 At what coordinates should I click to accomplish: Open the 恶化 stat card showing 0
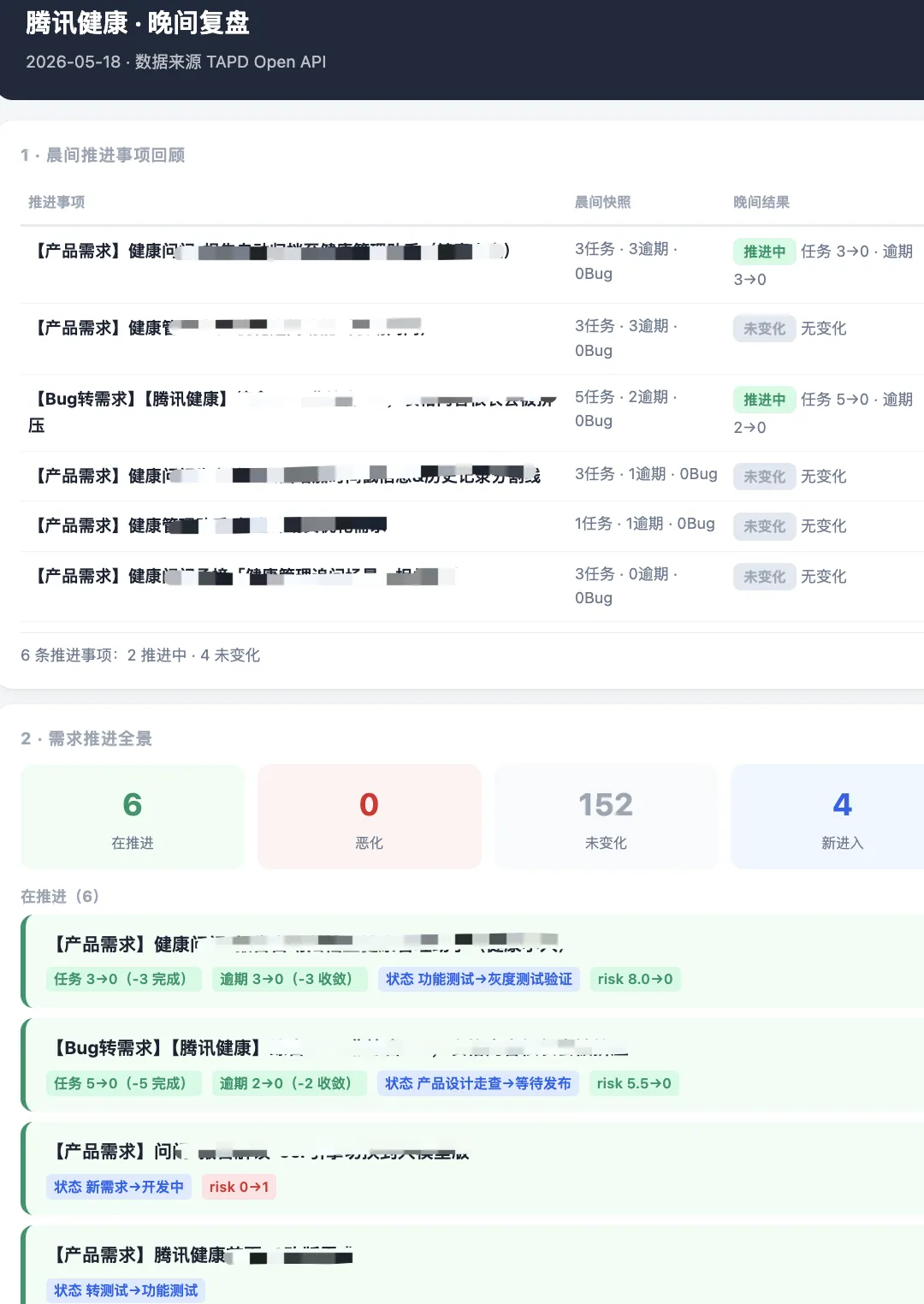tap(370, 817)
